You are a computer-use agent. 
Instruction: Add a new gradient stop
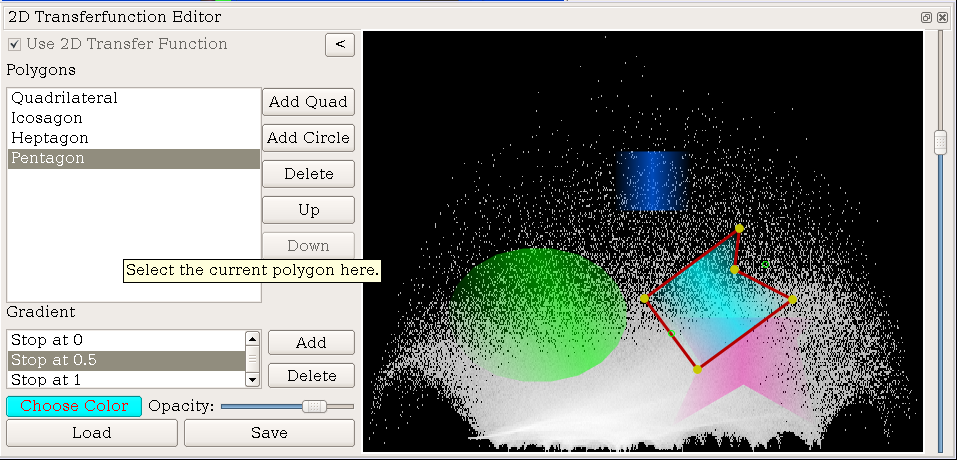click(311, 343)
